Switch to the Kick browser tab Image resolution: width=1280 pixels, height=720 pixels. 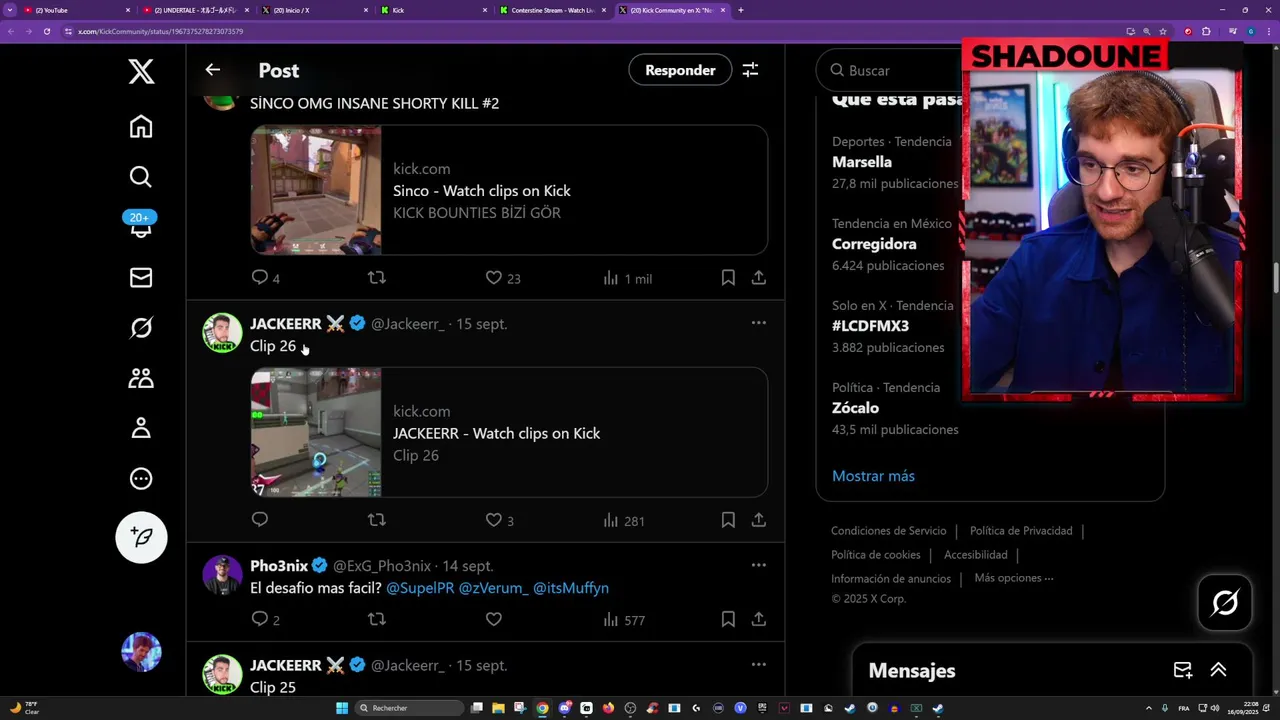click(x=434, y=10)
